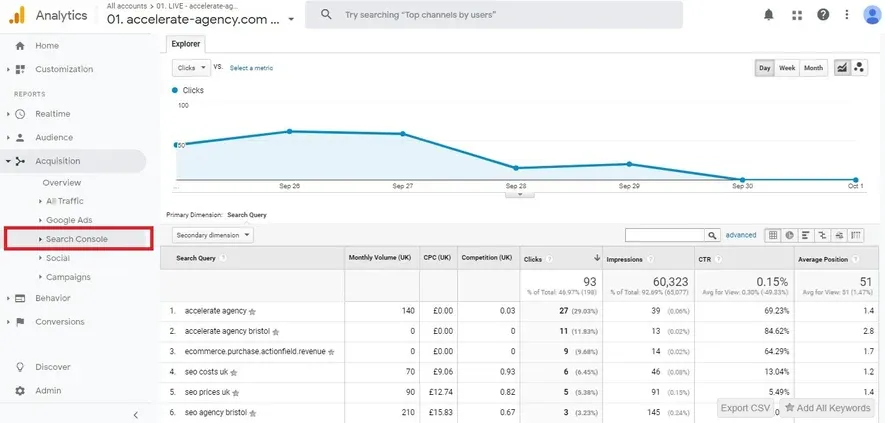Screen dimensions: 885x423
Task: Expand All Traffic under Acquisition
Action: coord(41,201)
